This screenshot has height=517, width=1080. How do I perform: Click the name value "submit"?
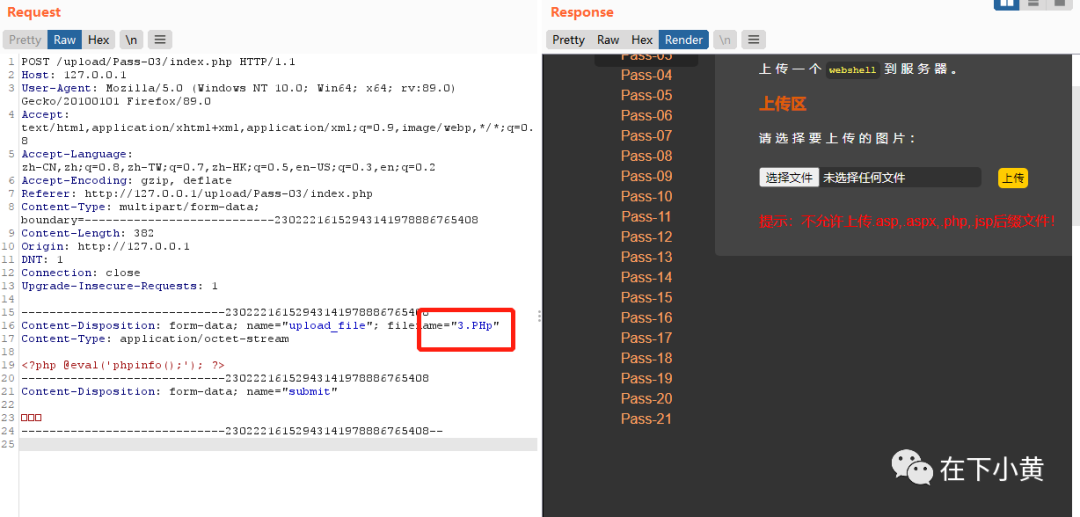[x=310, y=392]
